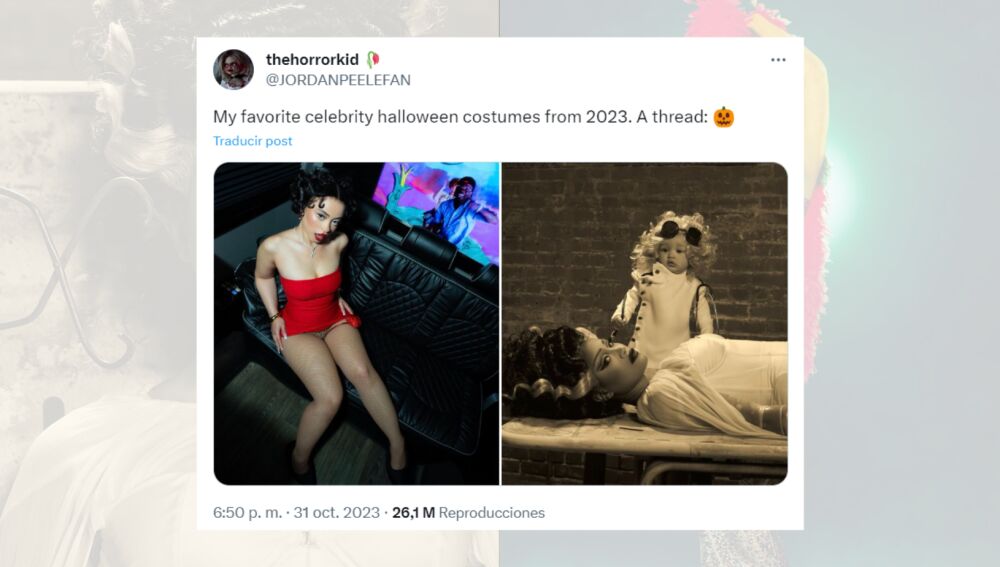The image size is (1000, 567).
Task: Open the left photo with the red dress
Action: pyautogui.click(x=357, y=324)
